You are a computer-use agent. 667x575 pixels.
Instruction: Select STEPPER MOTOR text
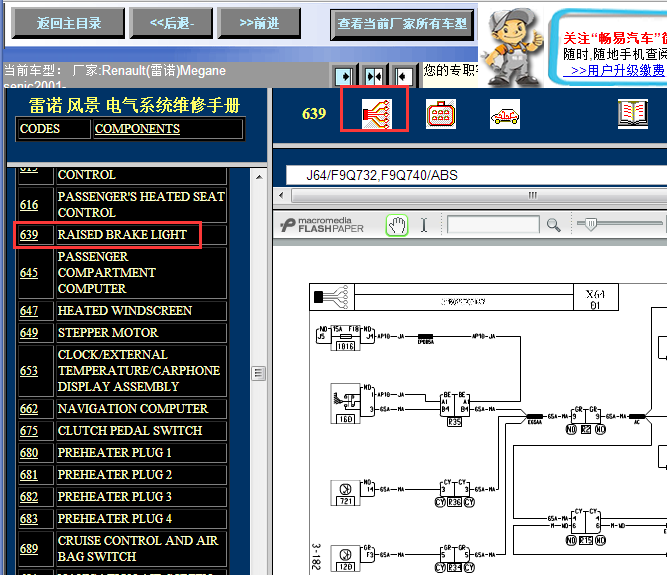coord(108,333)
